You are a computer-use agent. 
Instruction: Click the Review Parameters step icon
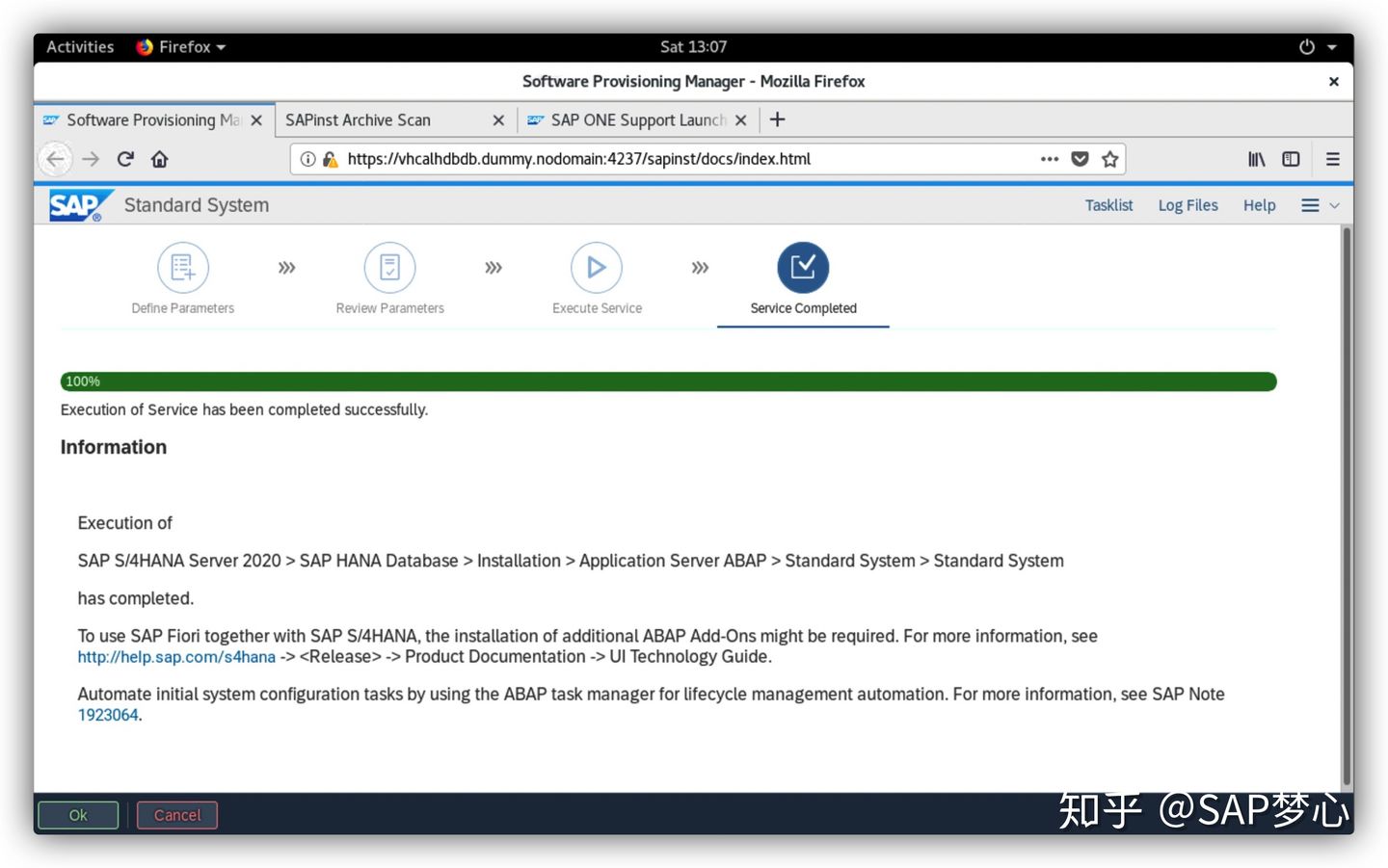click(x=389, y=267)
